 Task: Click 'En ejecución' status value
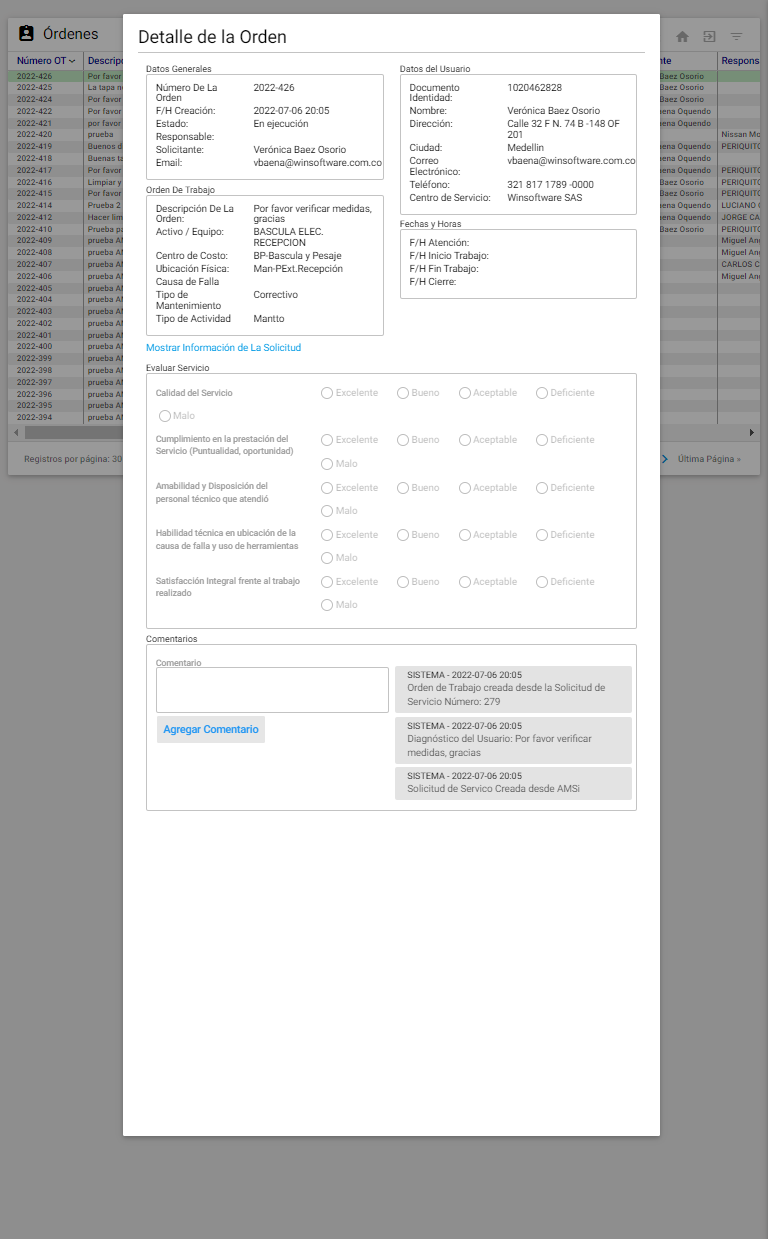(x=281, y=124)
